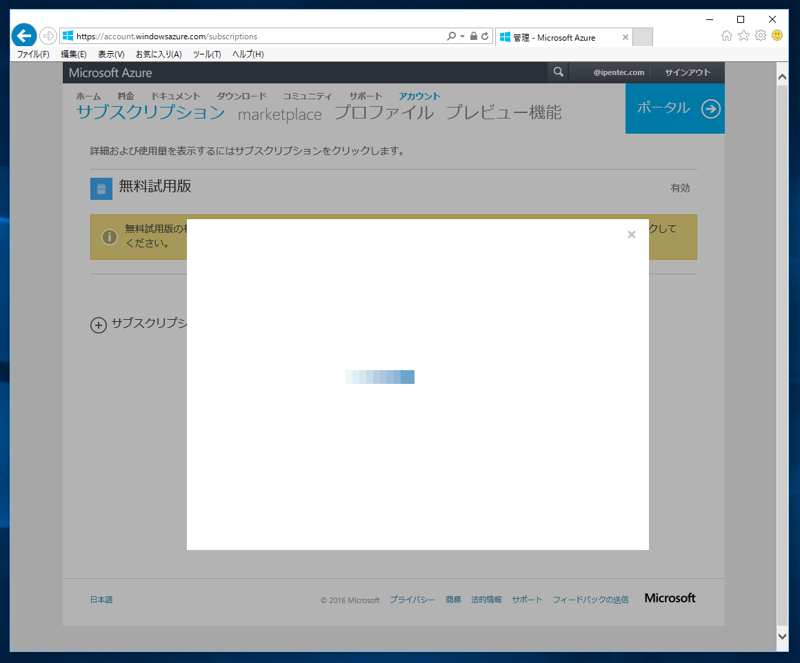Screen dimensions: 800x663
Task: Click the loading progress bar in dialog
Action: tap(380, 377)
